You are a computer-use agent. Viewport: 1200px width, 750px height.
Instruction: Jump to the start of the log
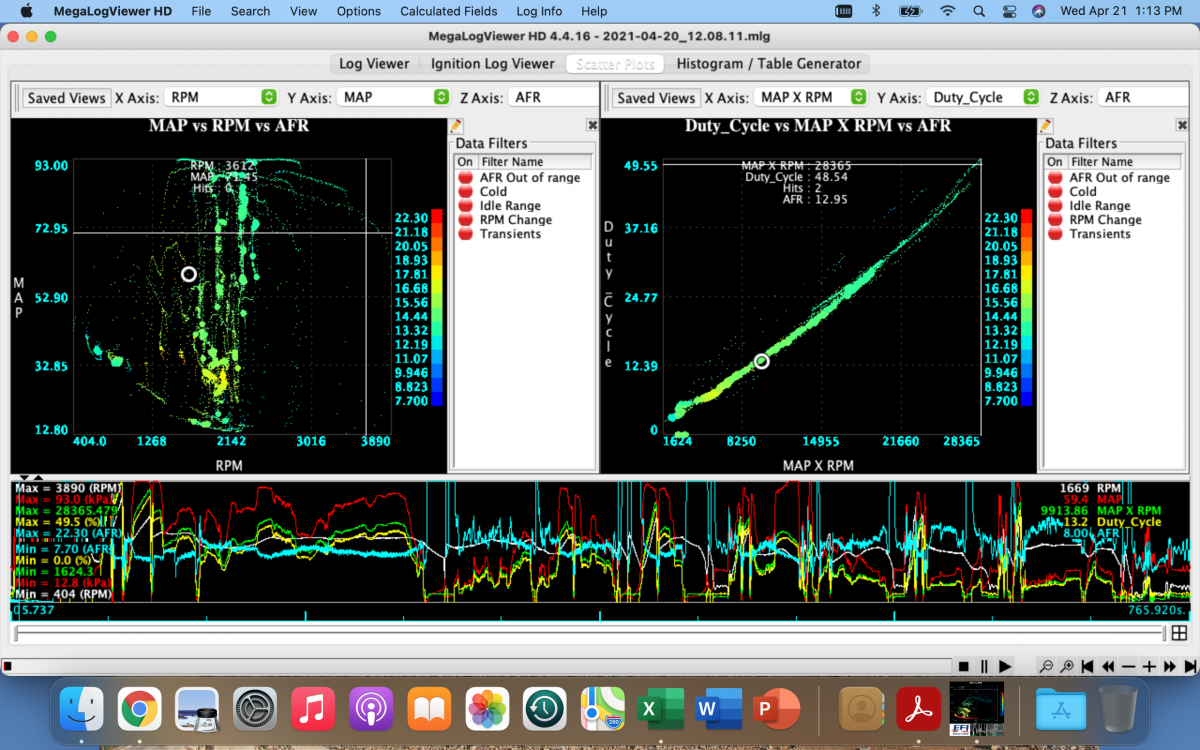(1088, 666)
